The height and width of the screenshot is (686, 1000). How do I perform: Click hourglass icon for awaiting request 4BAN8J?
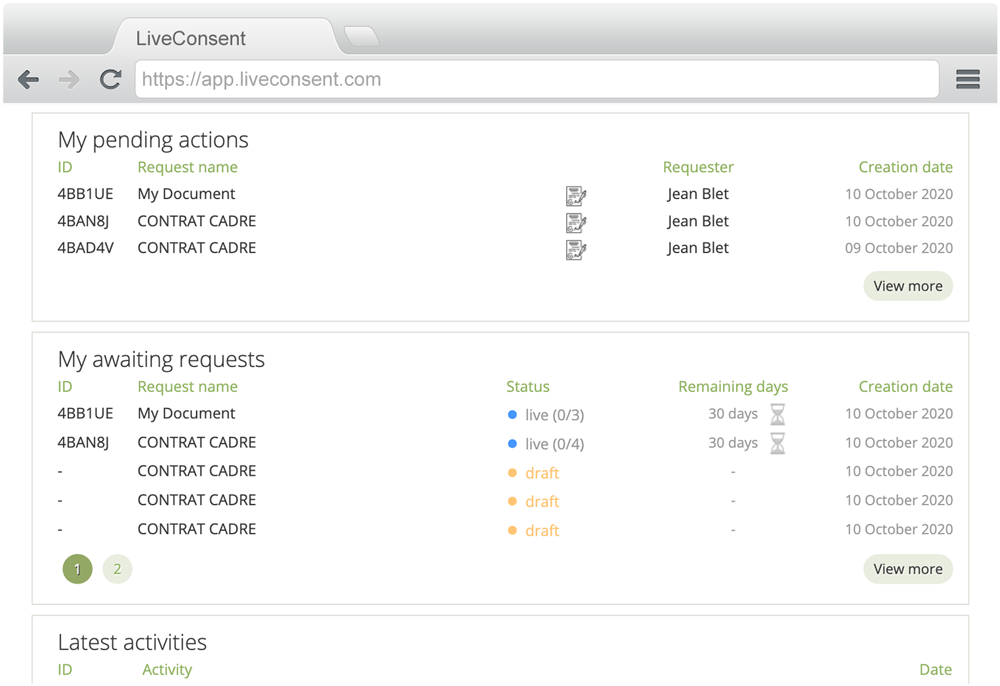point(777,443)
